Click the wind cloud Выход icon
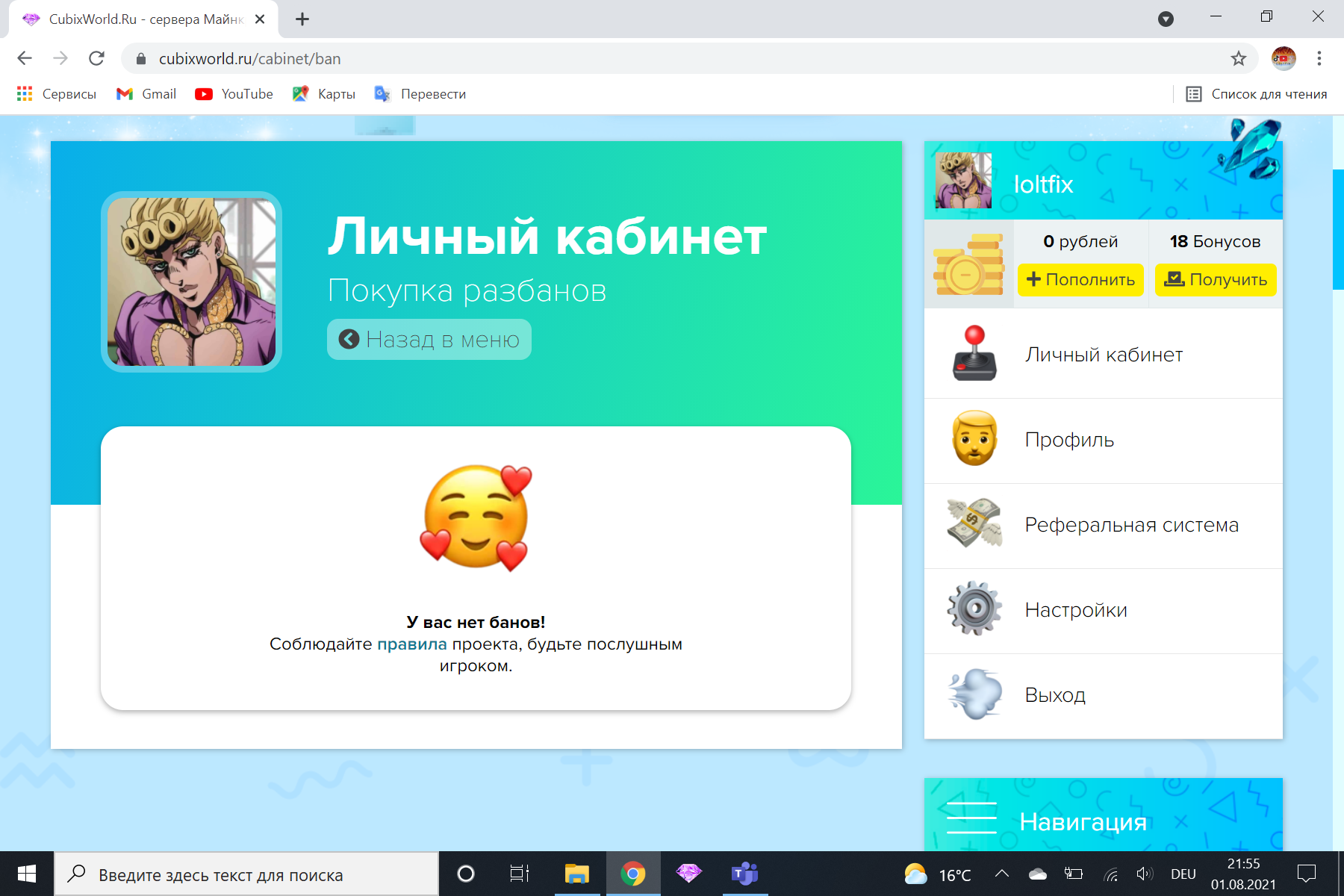 974,694
